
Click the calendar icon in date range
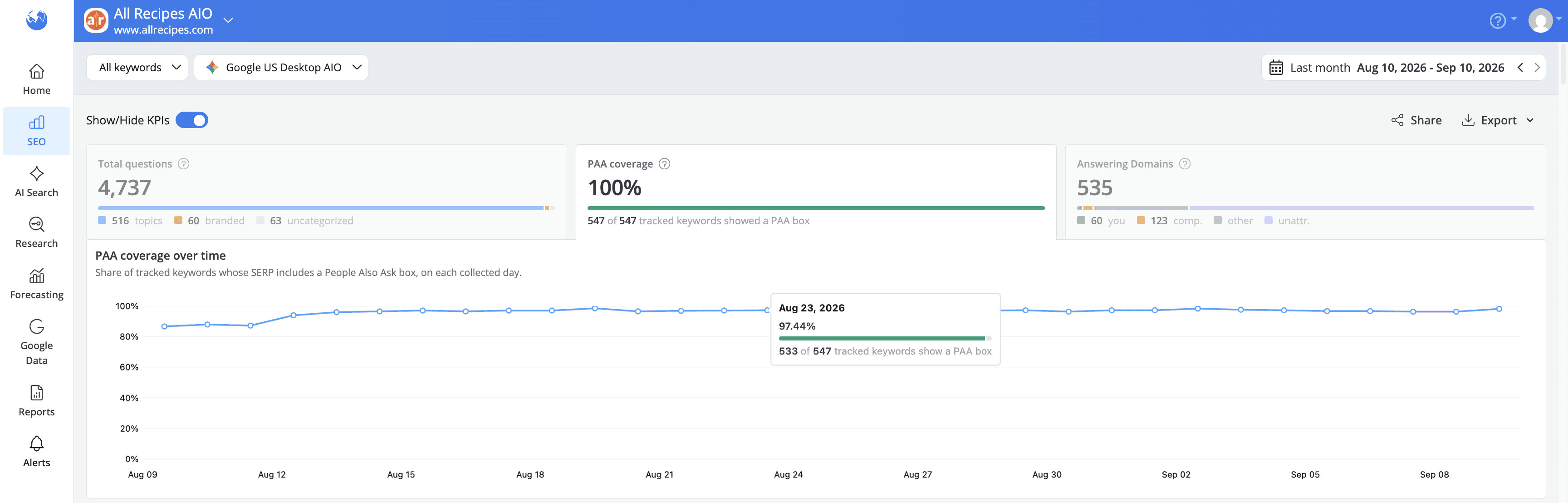(x=1276, y=68)
